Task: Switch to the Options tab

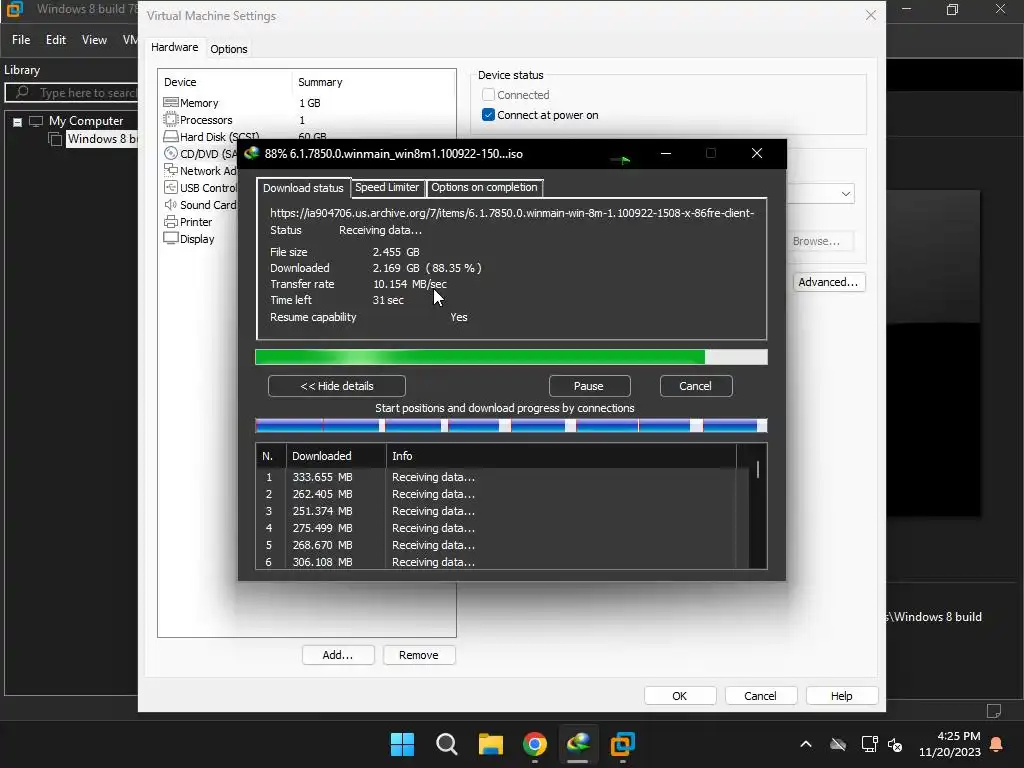Action: [229, 49]
